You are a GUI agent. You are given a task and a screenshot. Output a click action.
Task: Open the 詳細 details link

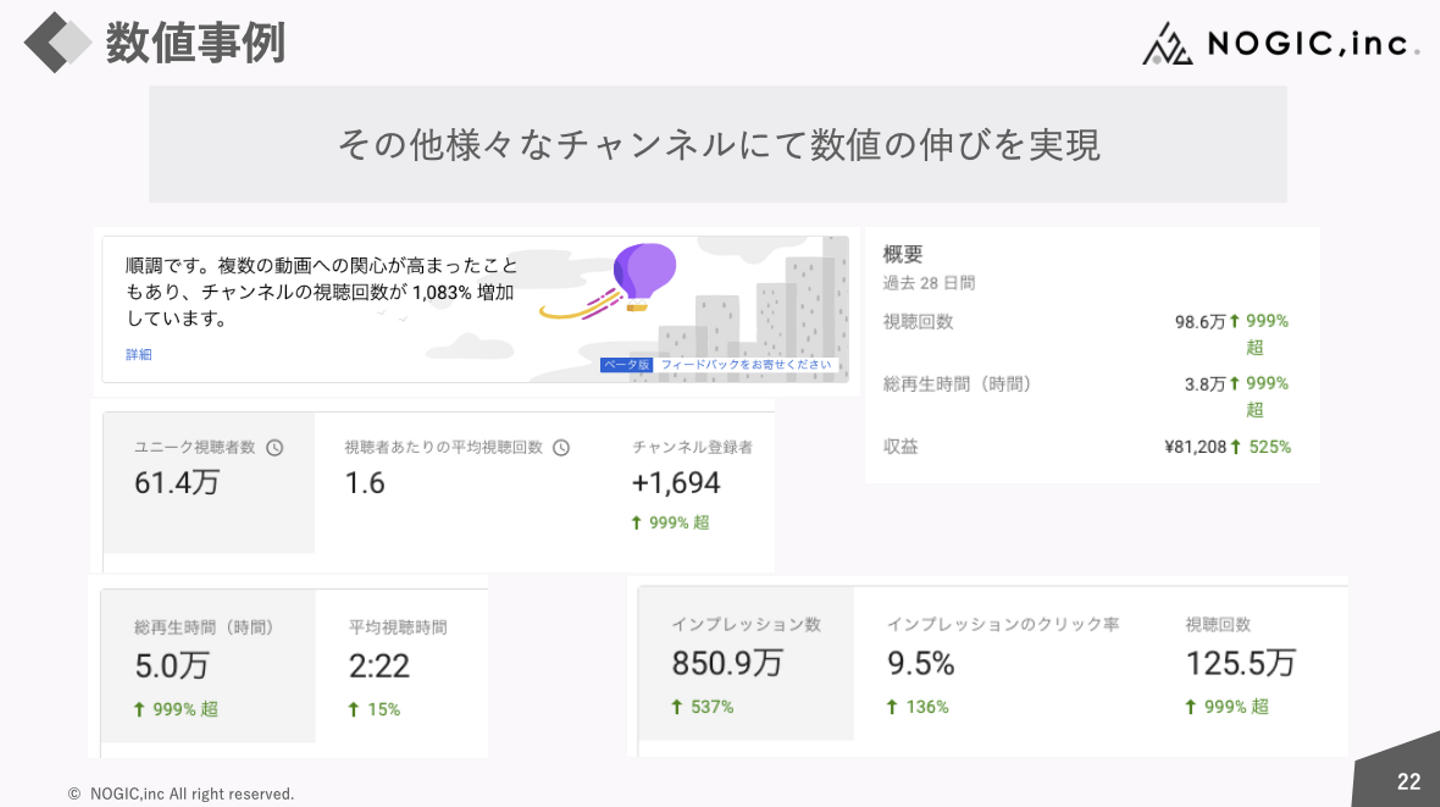[x=139, y=355]
